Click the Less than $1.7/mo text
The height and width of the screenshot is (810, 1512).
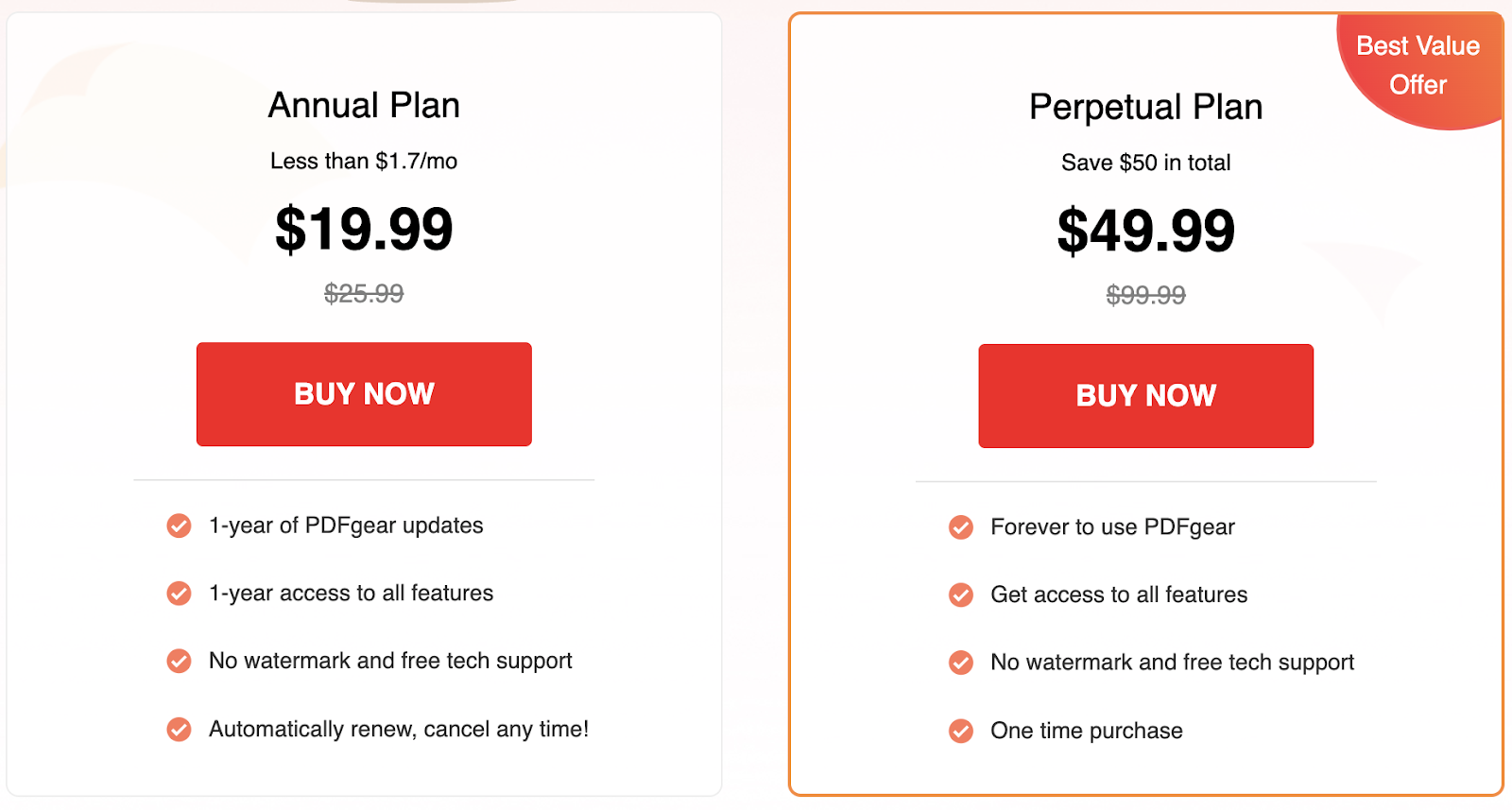point(364,161)
